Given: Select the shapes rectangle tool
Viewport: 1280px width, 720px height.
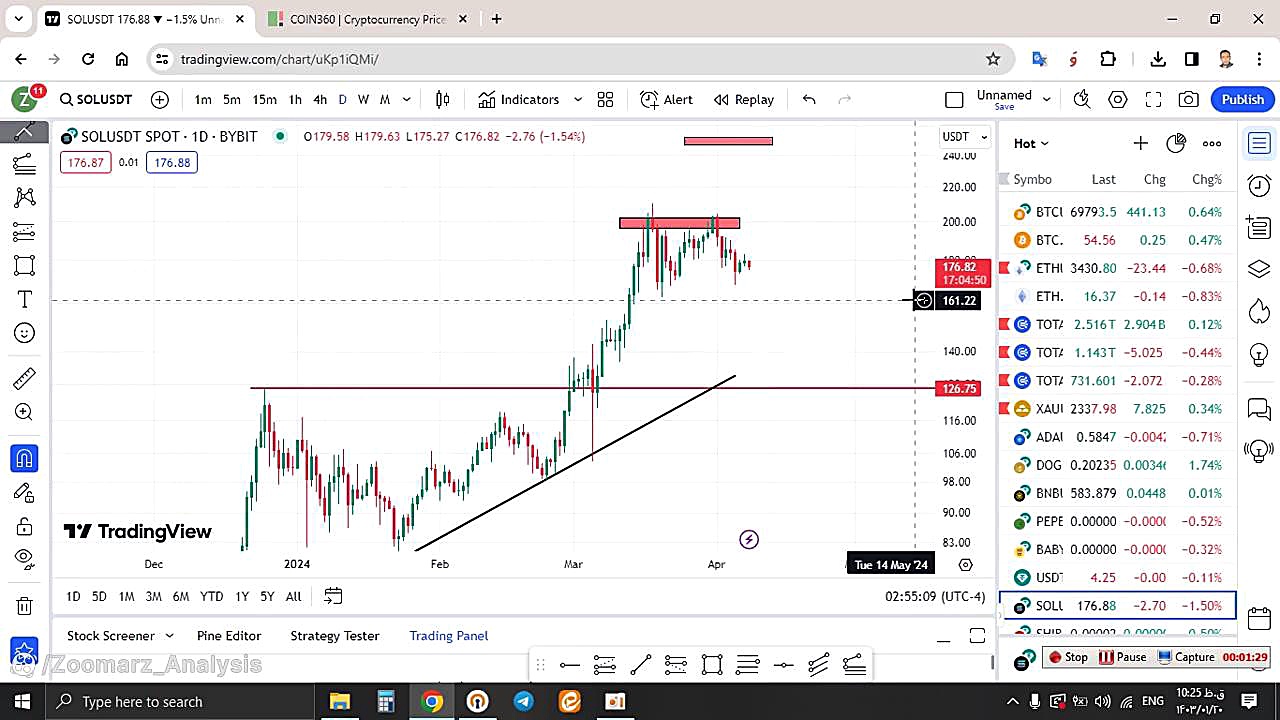Looking at the screenshot, I should (25, 265).
